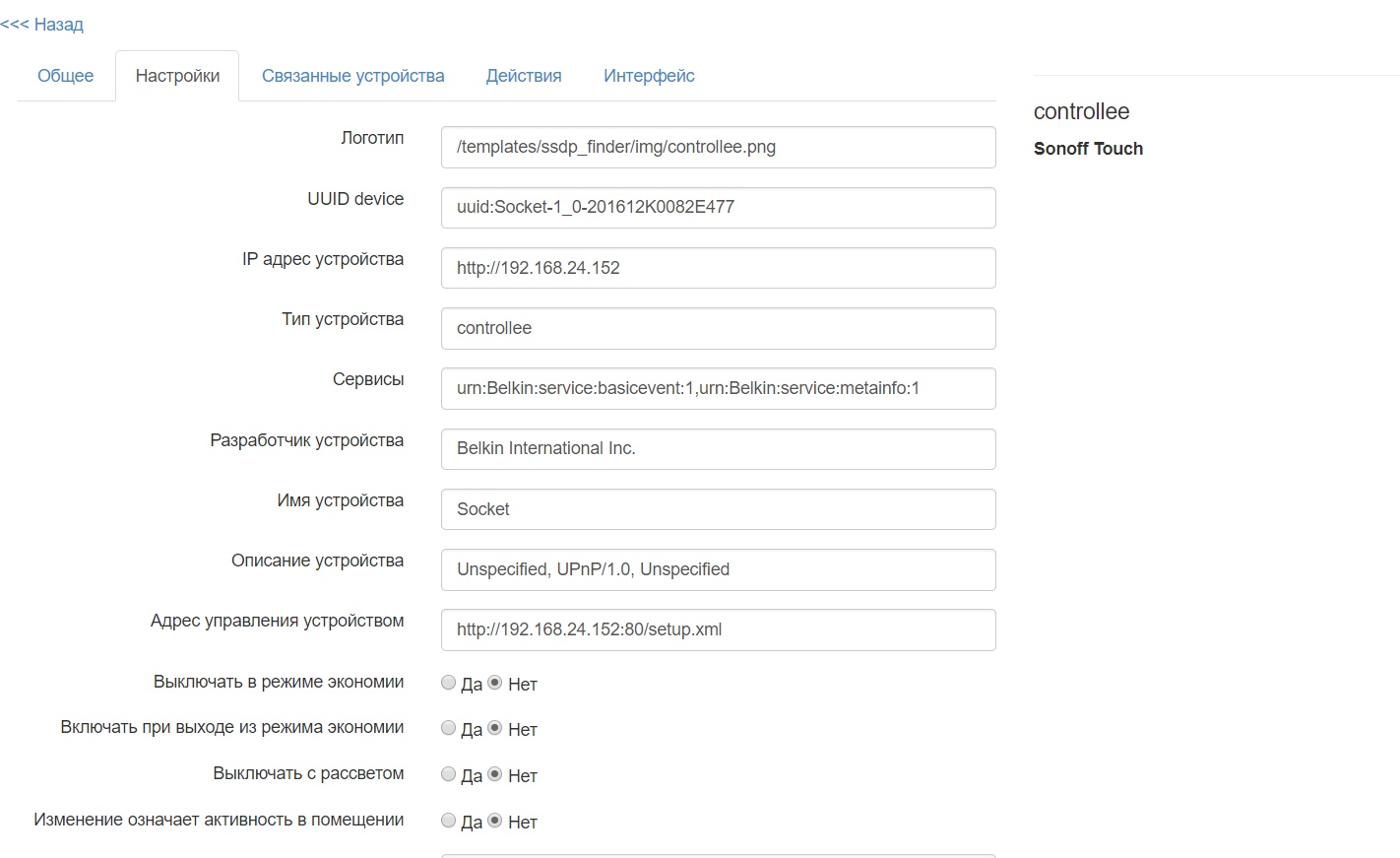Screen dimensions: 1400x858
Task: Edit the Тип устройства field
Action: coord(718,328)
